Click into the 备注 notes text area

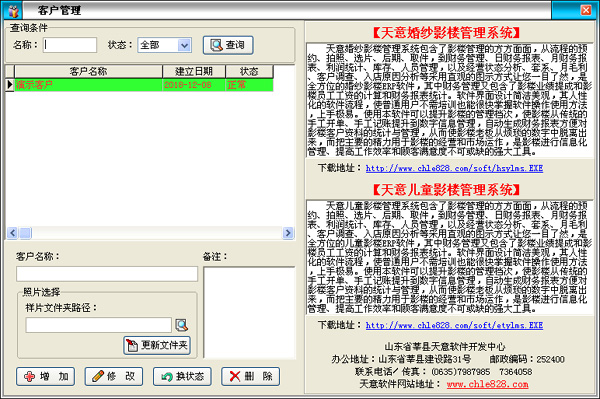[x=249, y=313]
